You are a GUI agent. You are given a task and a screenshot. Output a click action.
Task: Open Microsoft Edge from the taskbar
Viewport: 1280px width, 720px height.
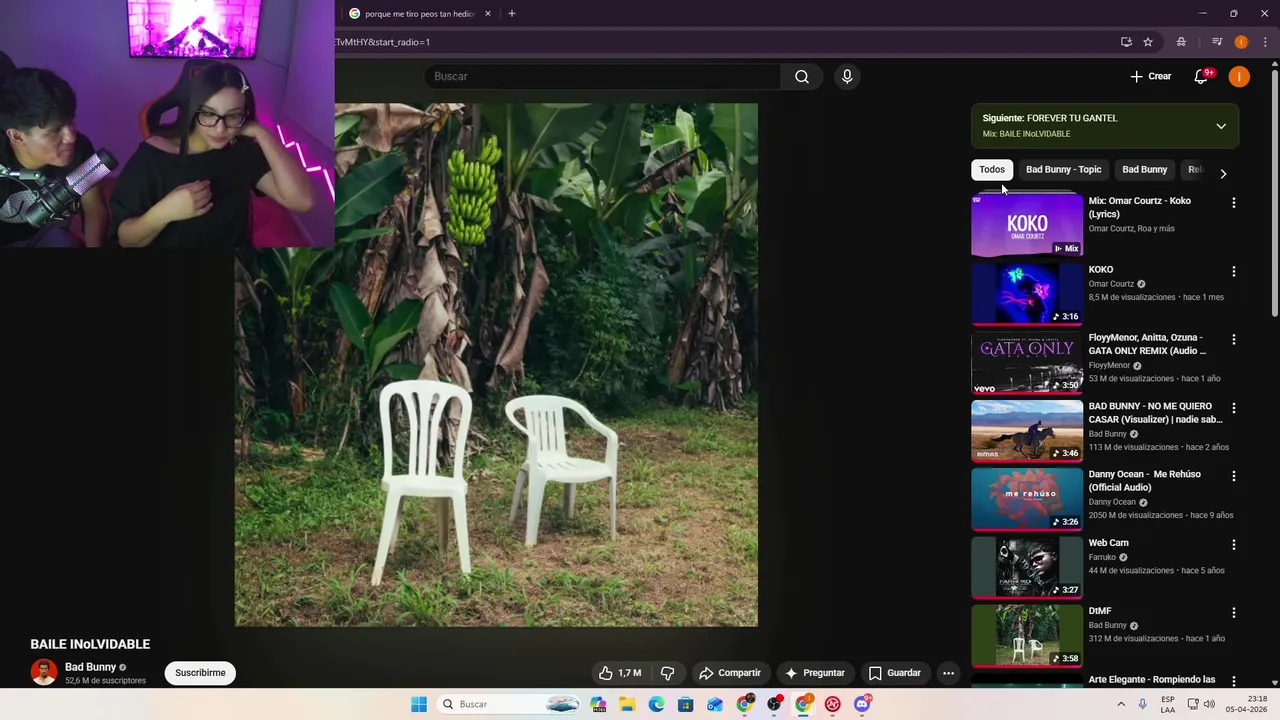coord(656,704)
